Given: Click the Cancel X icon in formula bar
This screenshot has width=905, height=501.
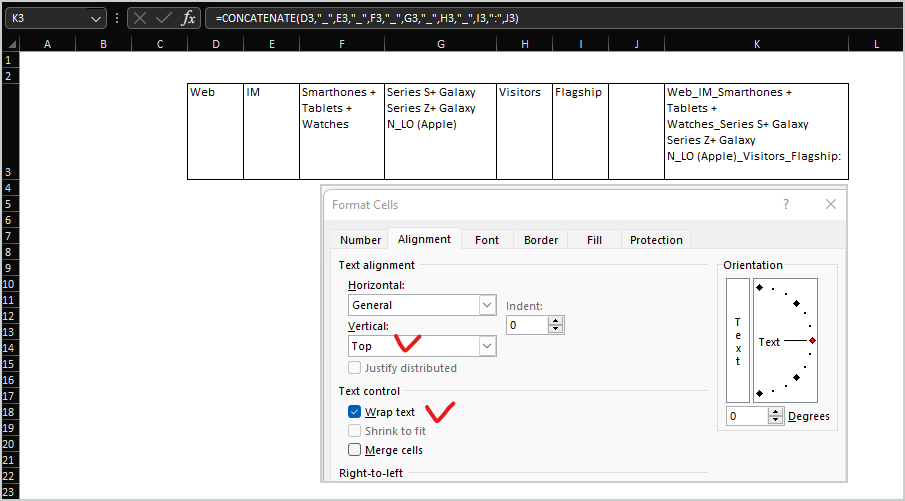Looking at the screenshot, I should coord(140,18).
